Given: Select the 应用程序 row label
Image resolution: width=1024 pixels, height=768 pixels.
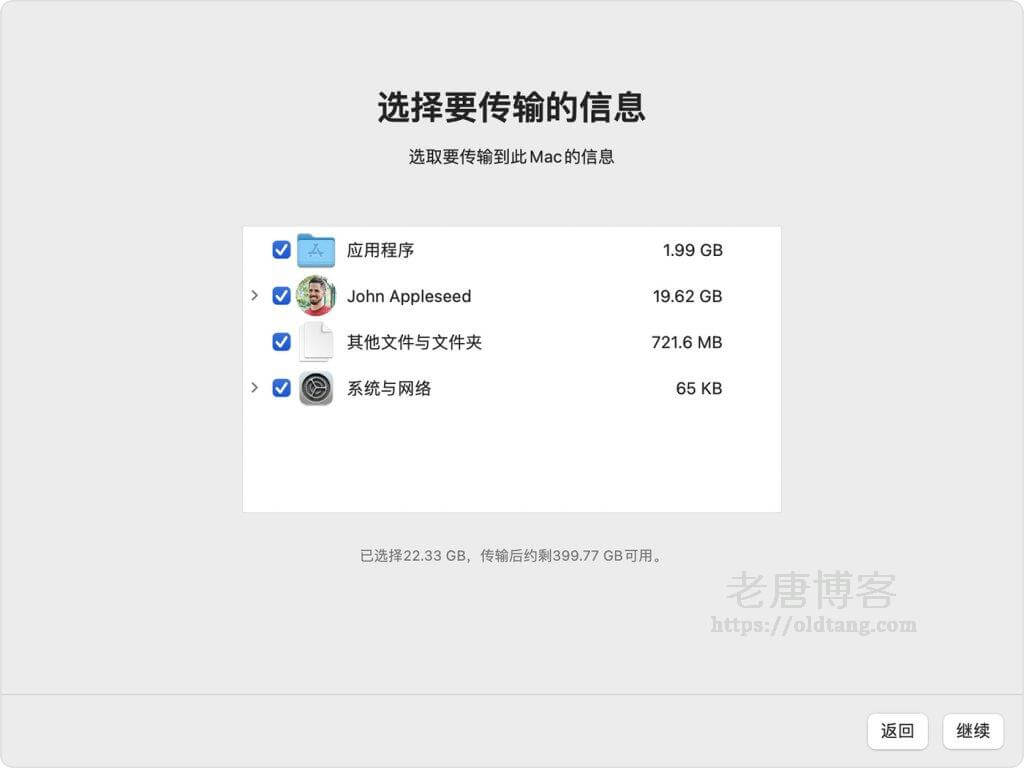Looking at the screenshot, I should 380,250.
